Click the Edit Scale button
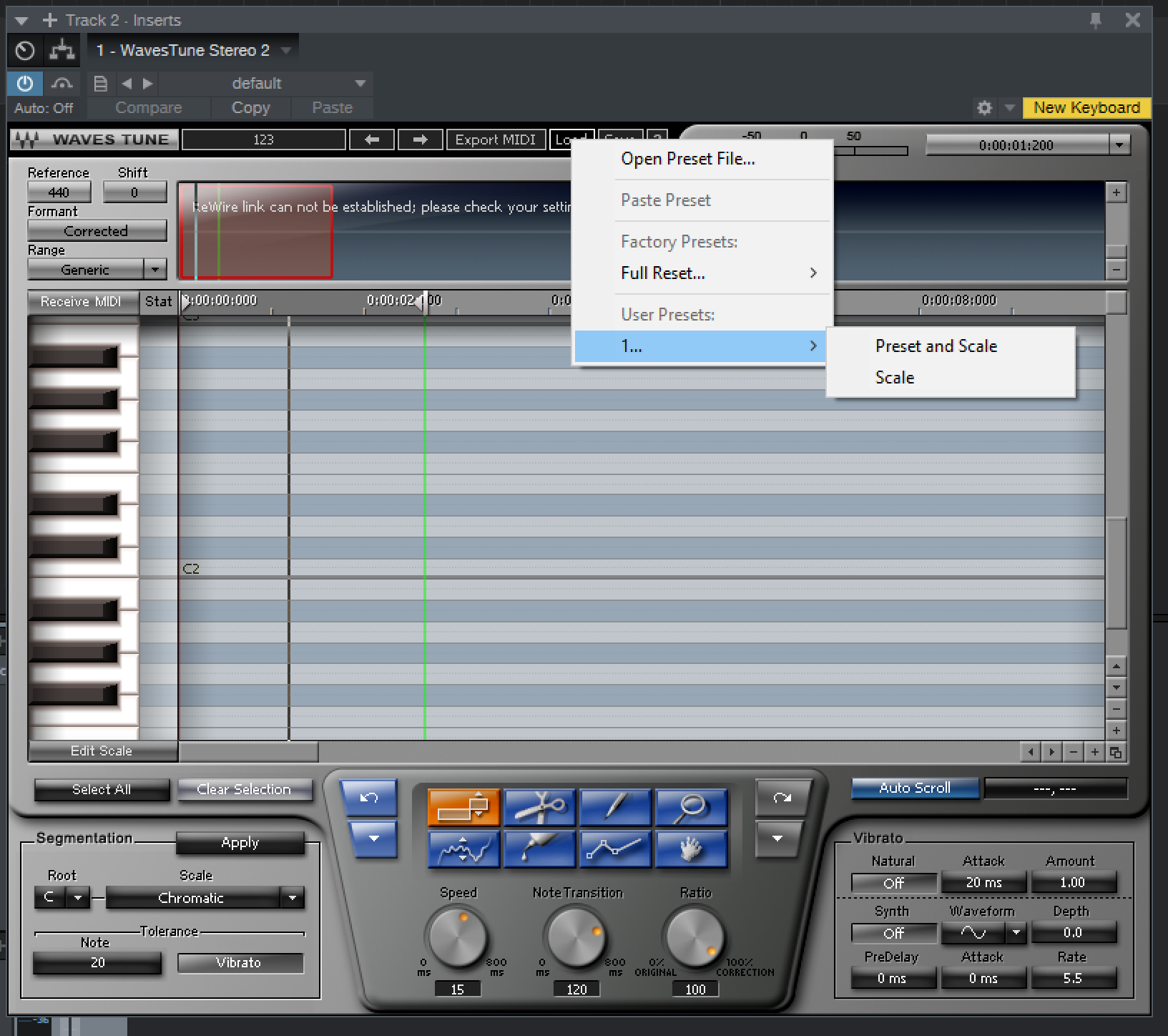Screen dimensions: 1168x1036 click(102, 751)
